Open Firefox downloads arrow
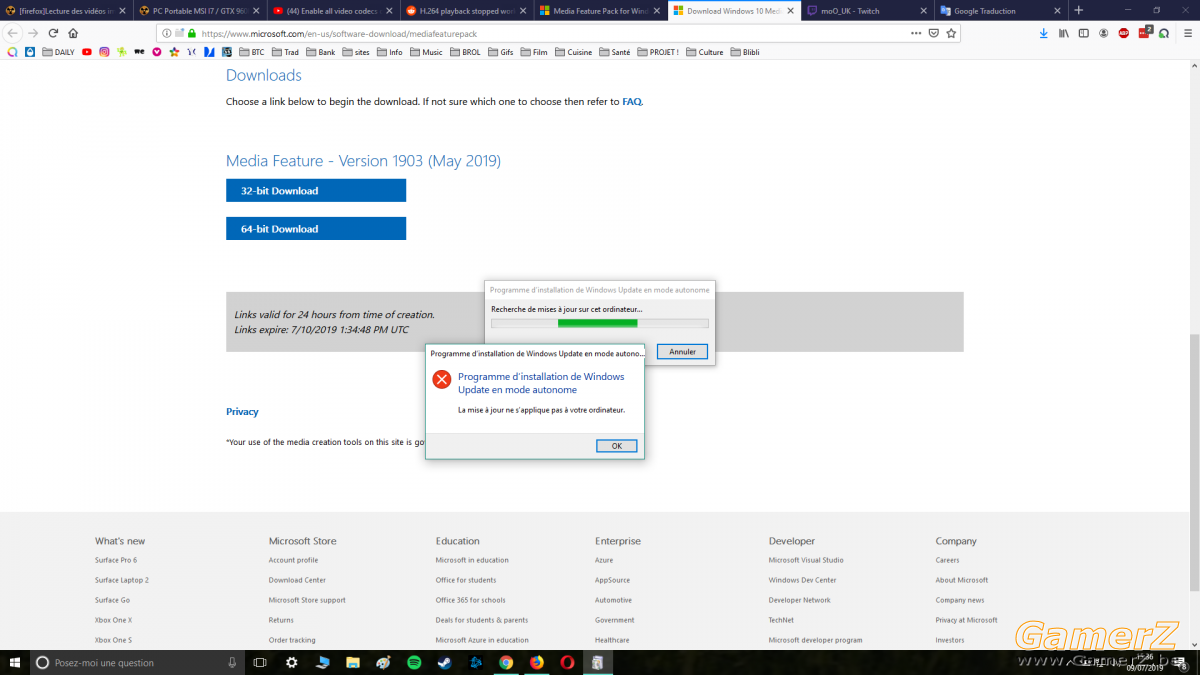This screenshot has height=675, width=1200. pyautogui.click(x=1044, y=33)
